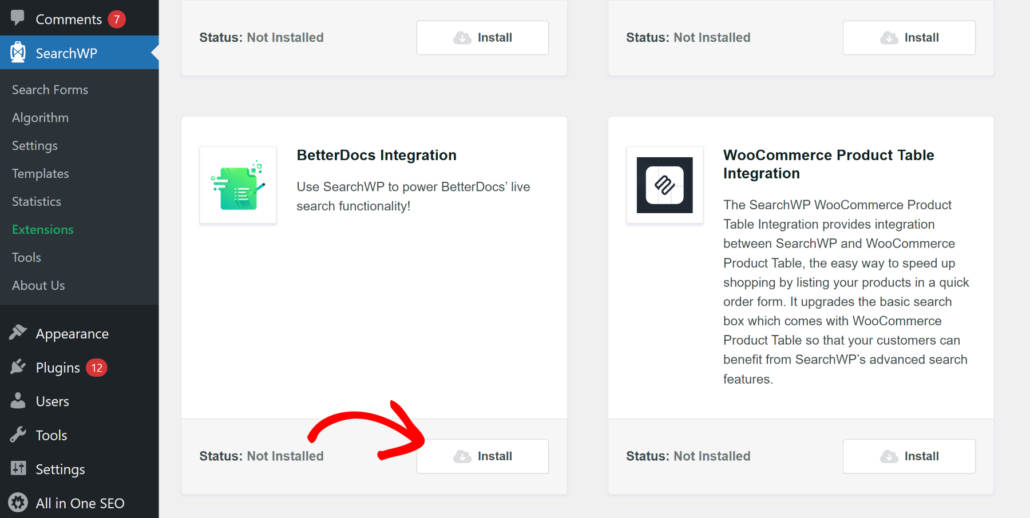This screenshot has height=518, width=1030.
Task: Click BetterDocs status text Not Installed
Action: pyautogui.click(x=285, y=456)
